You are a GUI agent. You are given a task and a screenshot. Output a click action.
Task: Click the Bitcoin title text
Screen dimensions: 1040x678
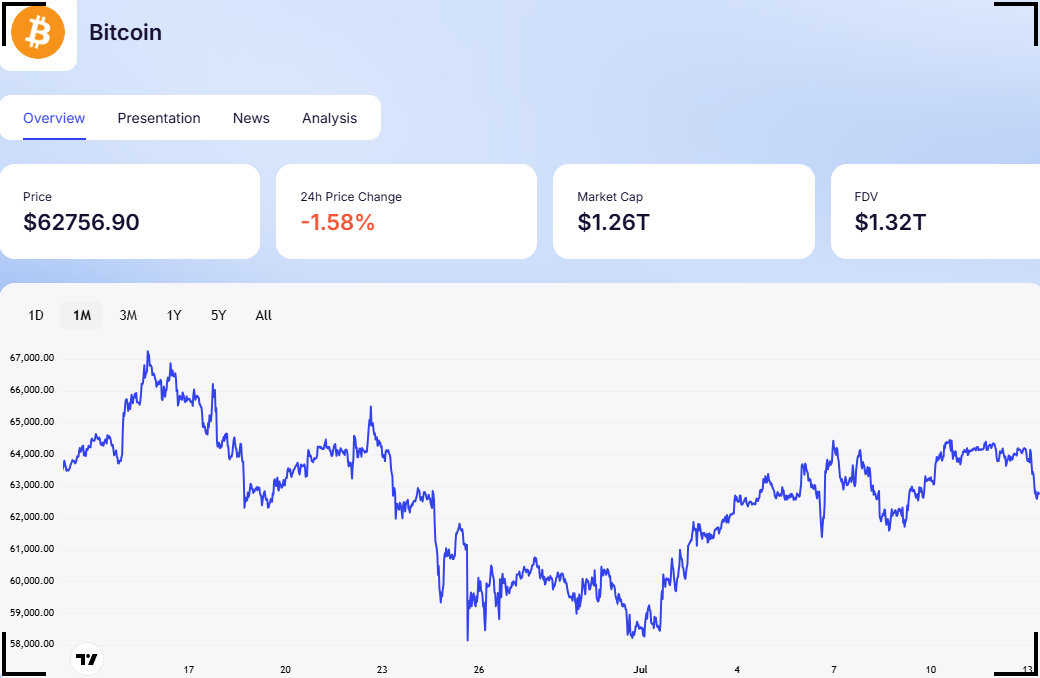(125, 33)
